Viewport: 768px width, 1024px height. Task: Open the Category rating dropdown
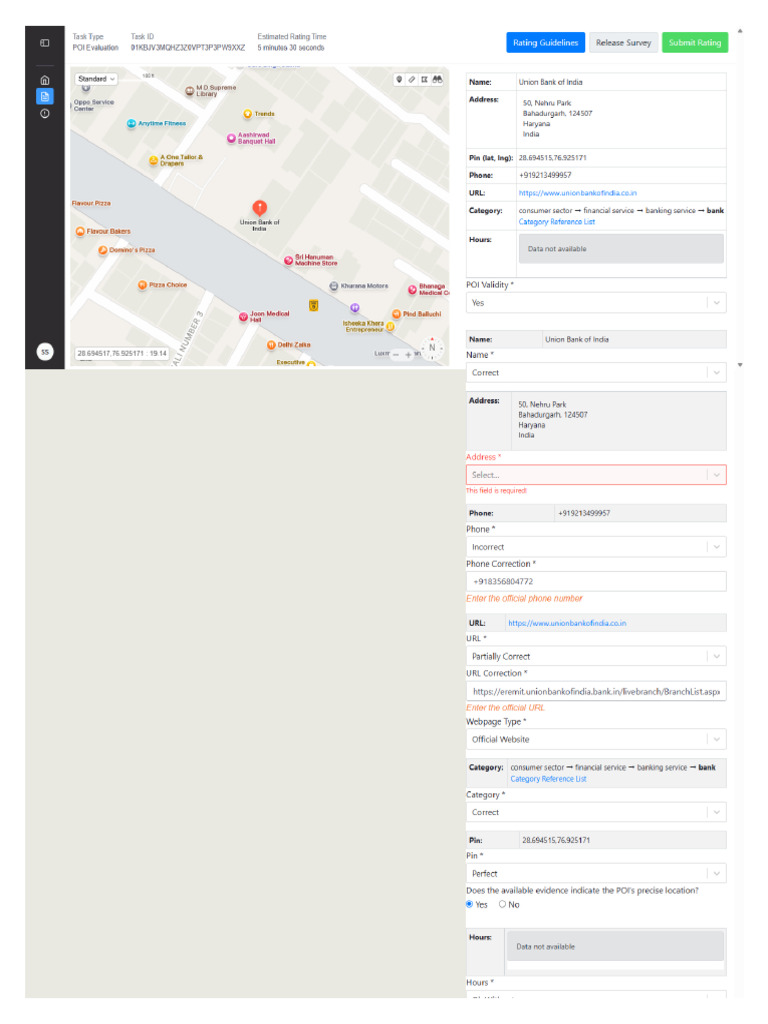click(596, 812)
